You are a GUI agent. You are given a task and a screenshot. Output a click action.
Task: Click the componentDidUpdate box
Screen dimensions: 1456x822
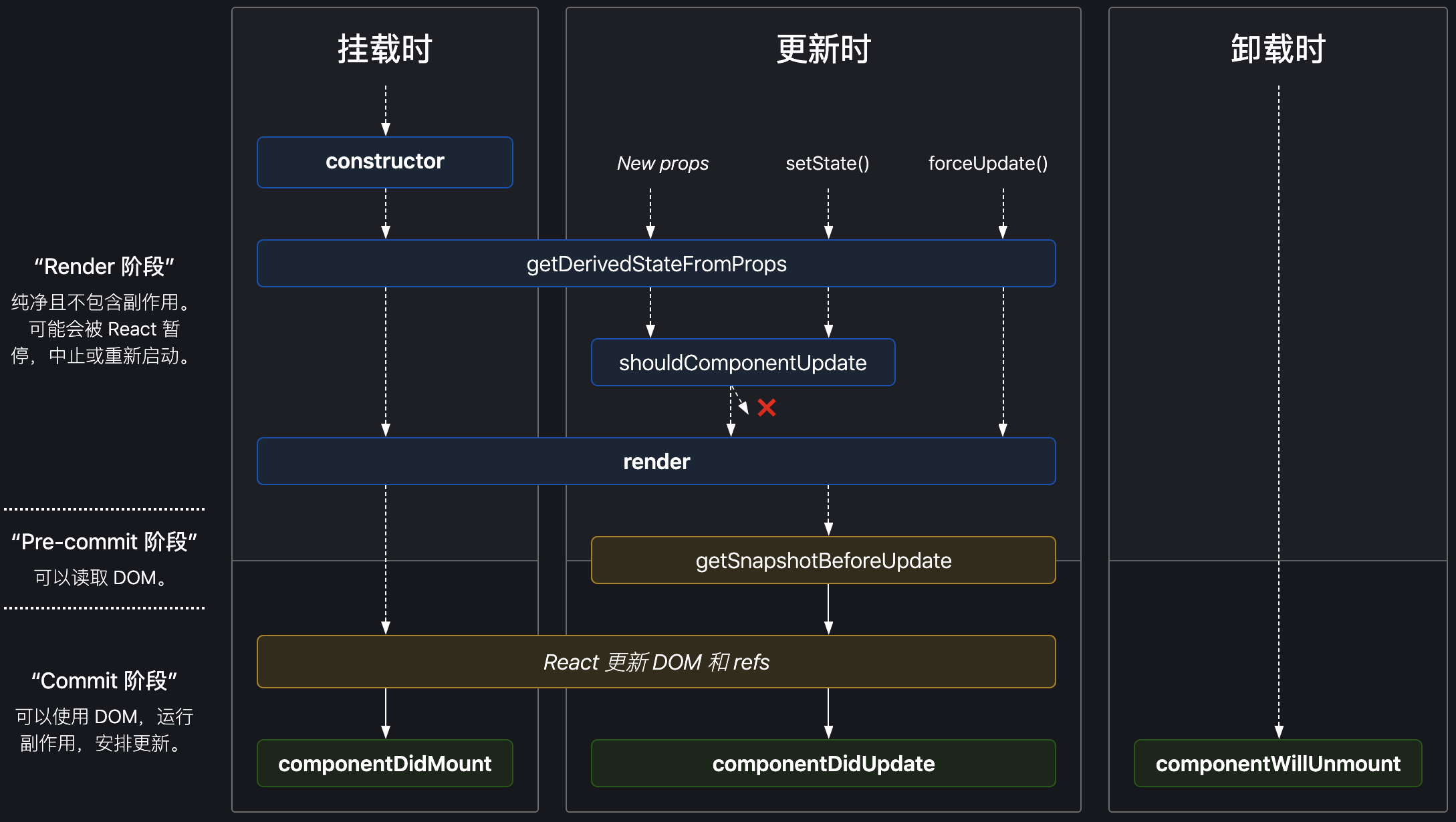tap(823, 763)
